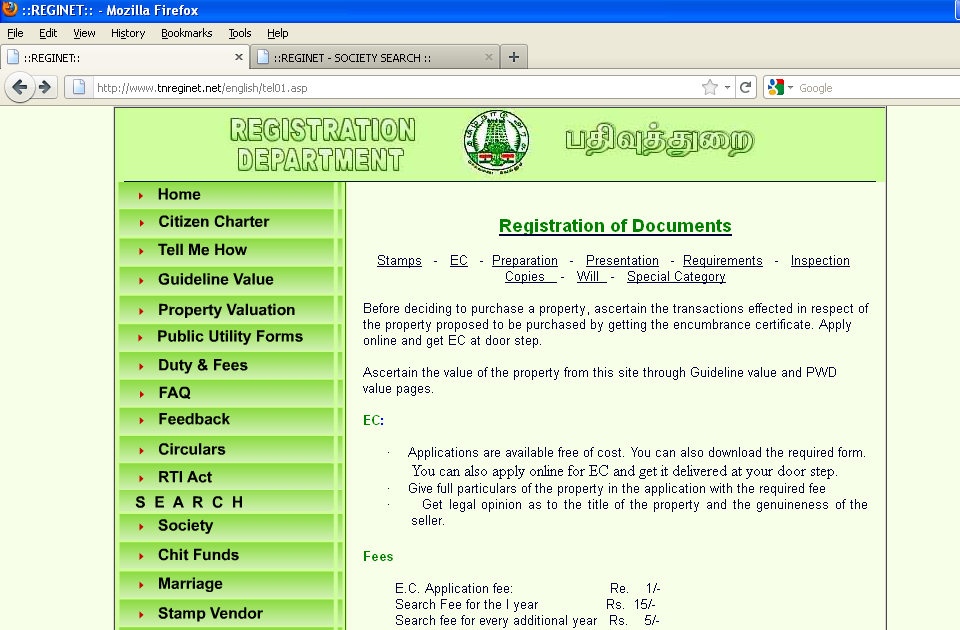This screenshot has height=630, width=960.
Task: Click the forward navigation arrow
Action: coord(44,87)
